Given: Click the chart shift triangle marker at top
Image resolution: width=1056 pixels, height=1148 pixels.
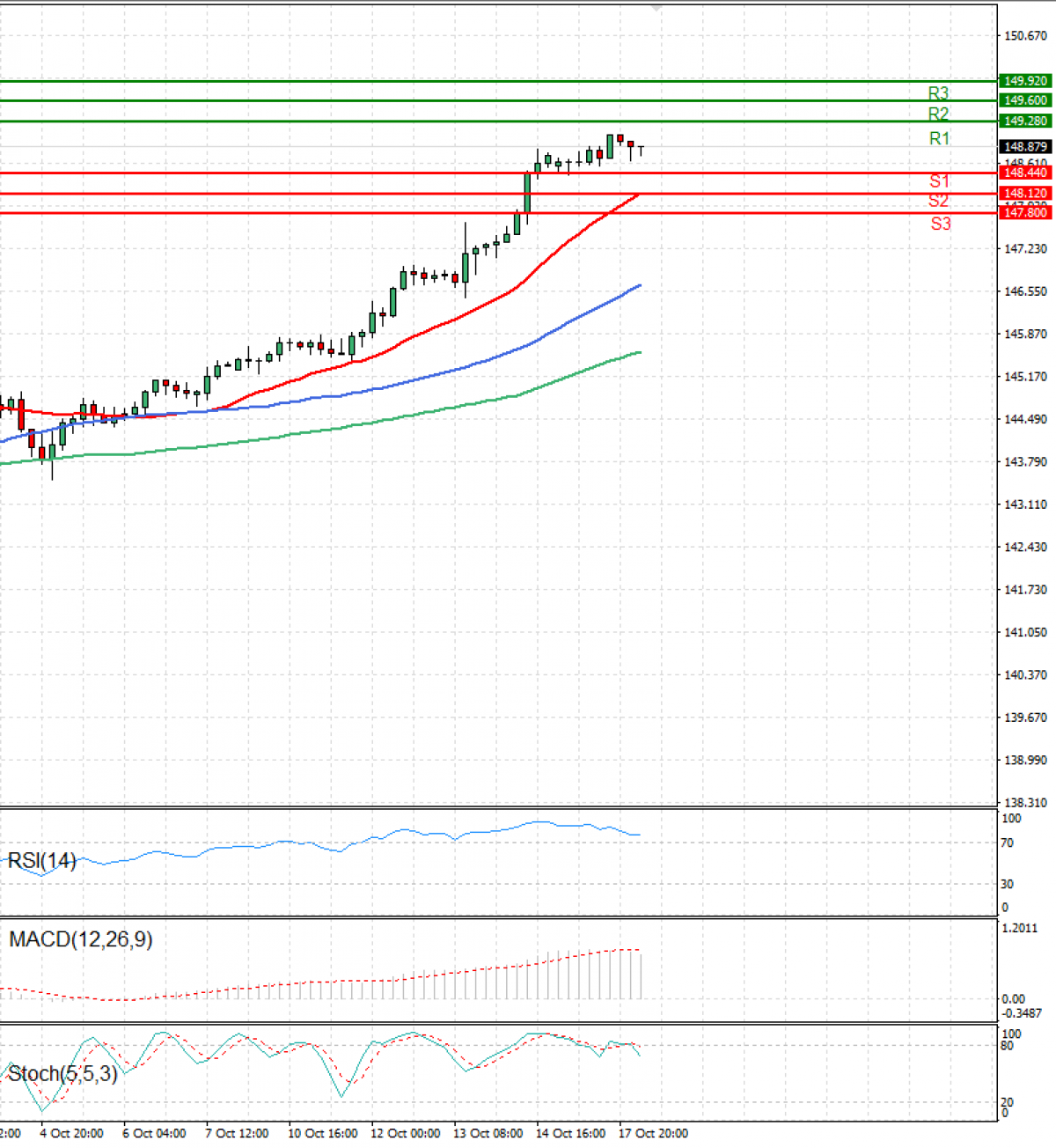Looking at the screenshot, I should click(656, 8).
